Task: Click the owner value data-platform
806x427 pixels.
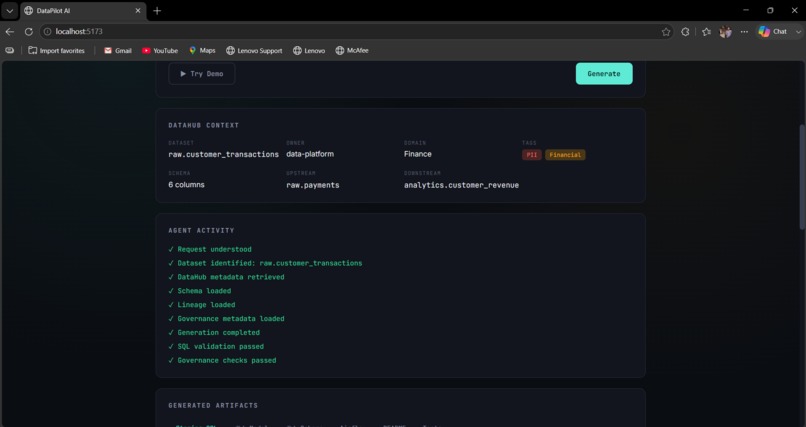Action: pos(310,154)
